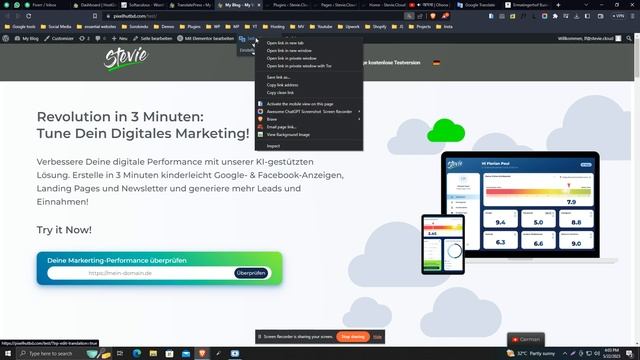Screen dimensions: 640x360
Task: Open Mail app from taskbar
Action: point(186,353)
